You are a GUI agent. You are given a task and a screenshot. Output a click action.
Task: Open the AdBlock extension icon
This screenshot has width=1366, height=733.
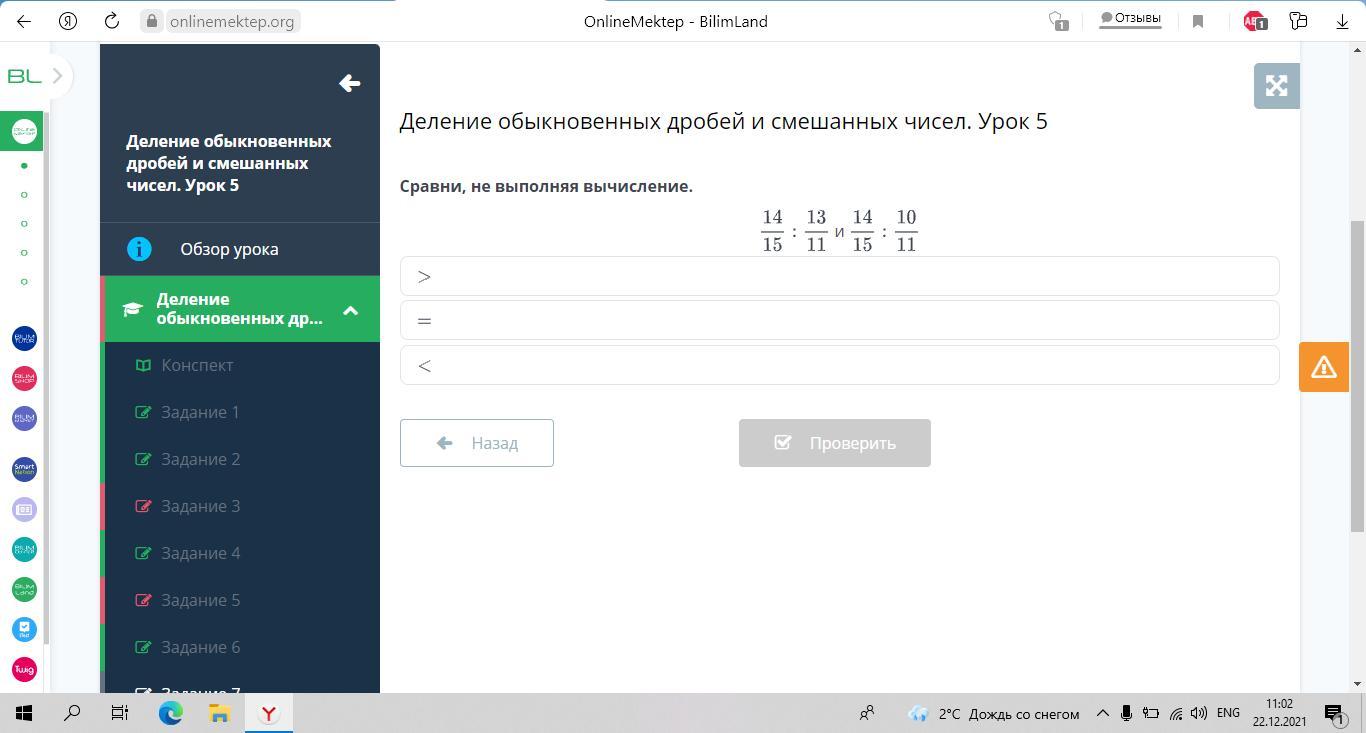coord(1254,21)
